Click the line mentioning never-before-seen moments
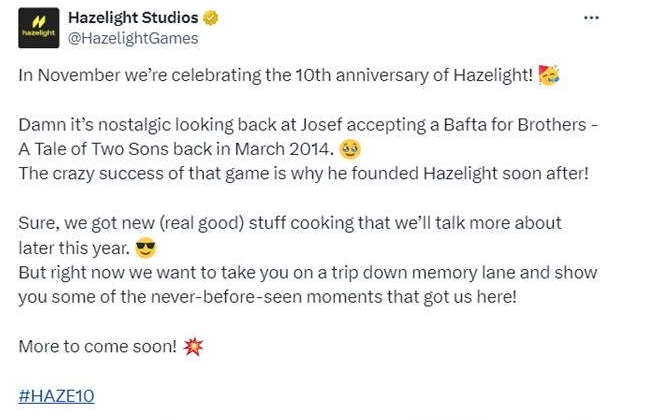Screen dimensions: 651x420 point(268,297)
